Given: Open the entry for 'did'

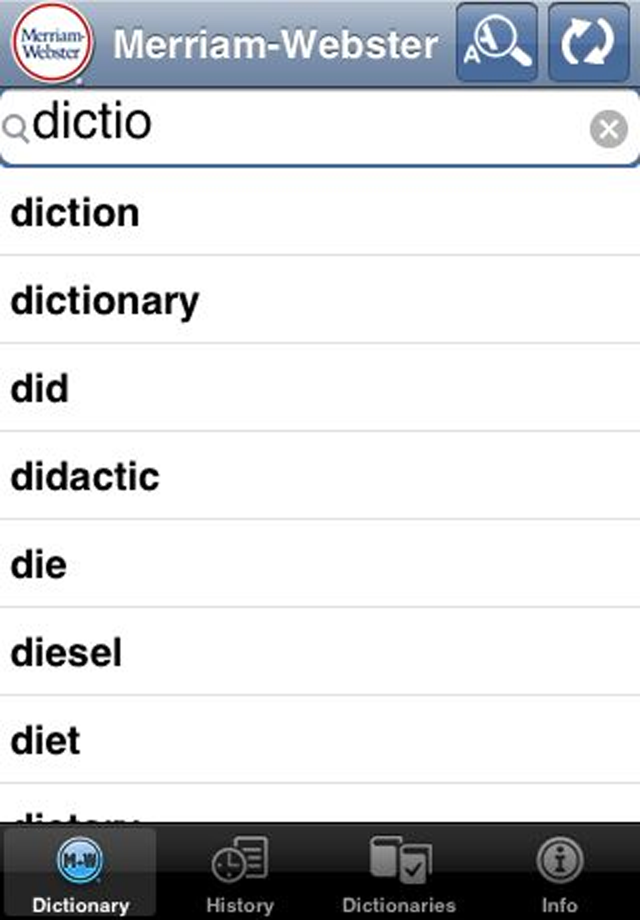Looking at the screenshot, I should [40, 389].
